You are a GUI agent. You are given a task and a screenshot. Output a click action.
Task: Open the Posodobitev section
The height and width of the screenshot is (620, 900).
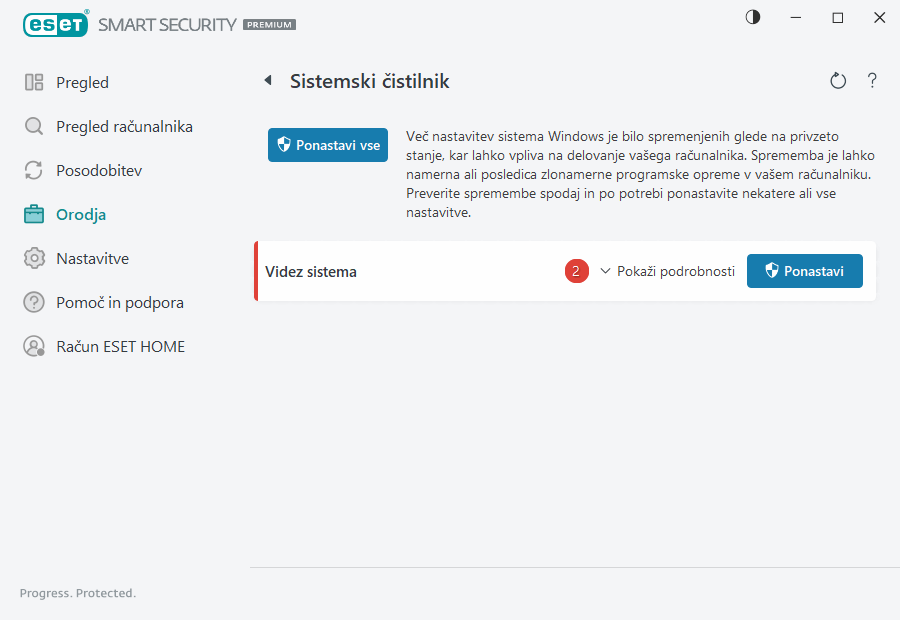(x=99, y=171)
